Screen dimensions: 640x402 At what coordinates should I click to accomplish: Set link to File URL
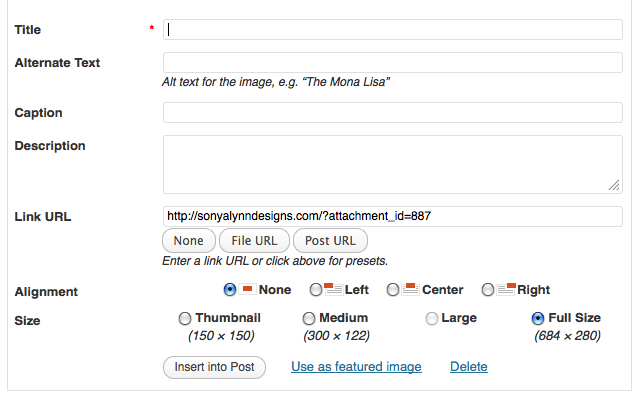coord(254,241)
